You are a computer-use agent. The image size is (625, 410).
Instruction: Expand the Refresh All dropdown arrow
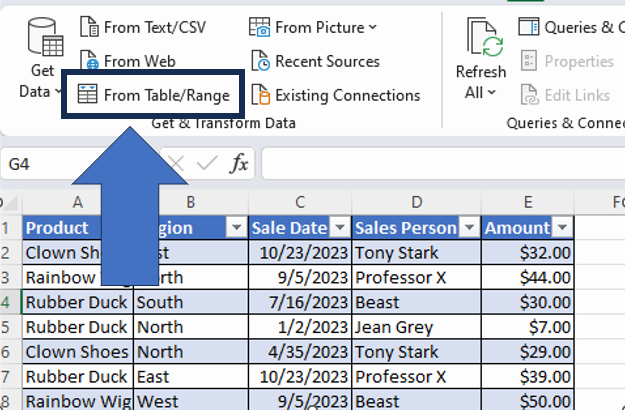pos(491,92)
